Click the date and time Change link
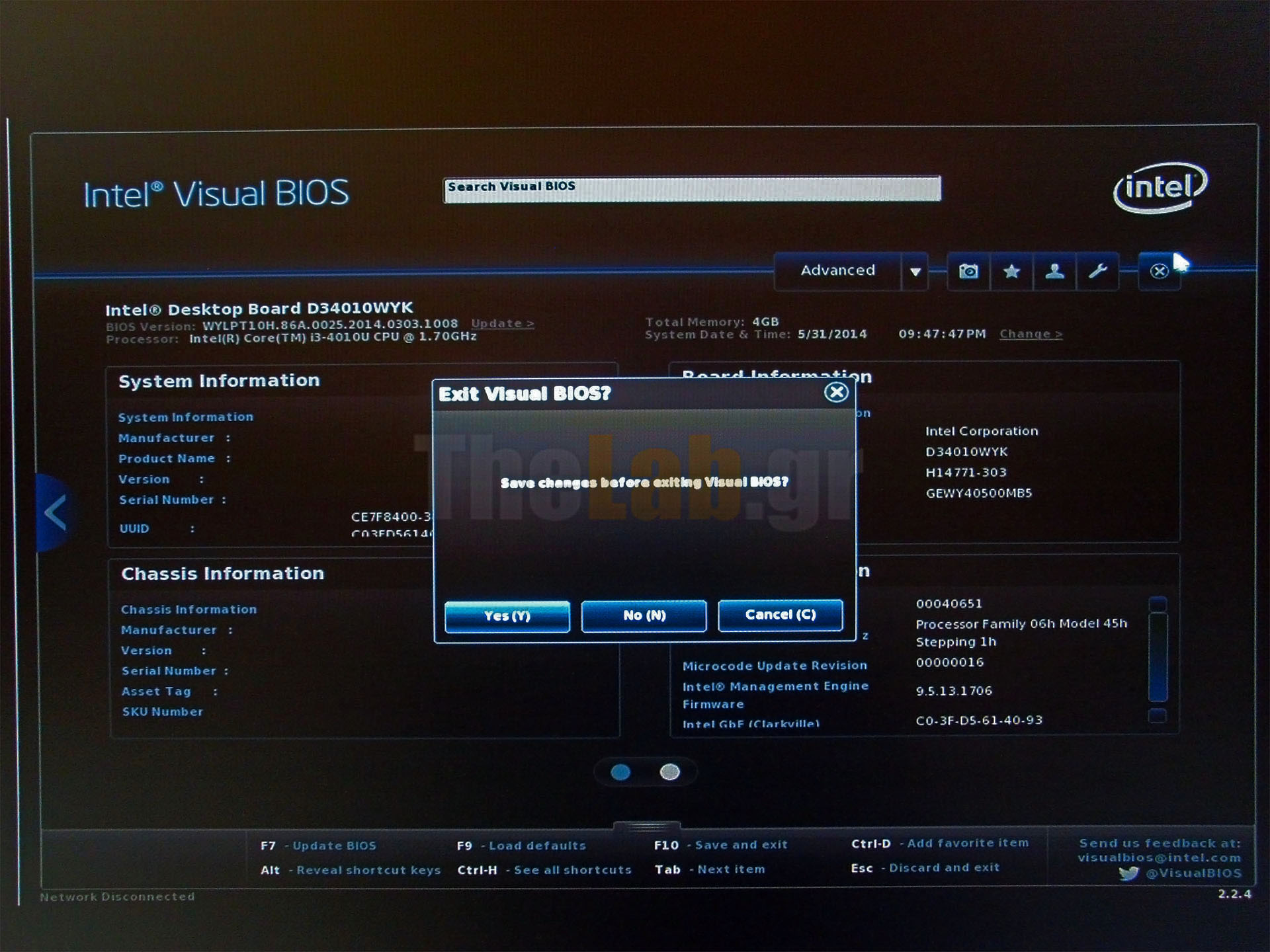 (1030, 334)
